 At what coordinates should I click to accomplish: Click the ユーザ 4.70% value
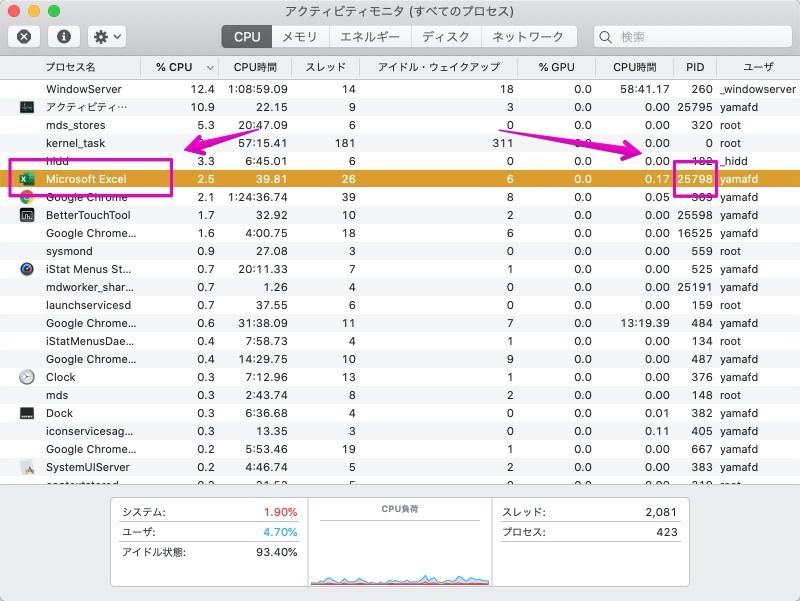(x=280, y=532)
